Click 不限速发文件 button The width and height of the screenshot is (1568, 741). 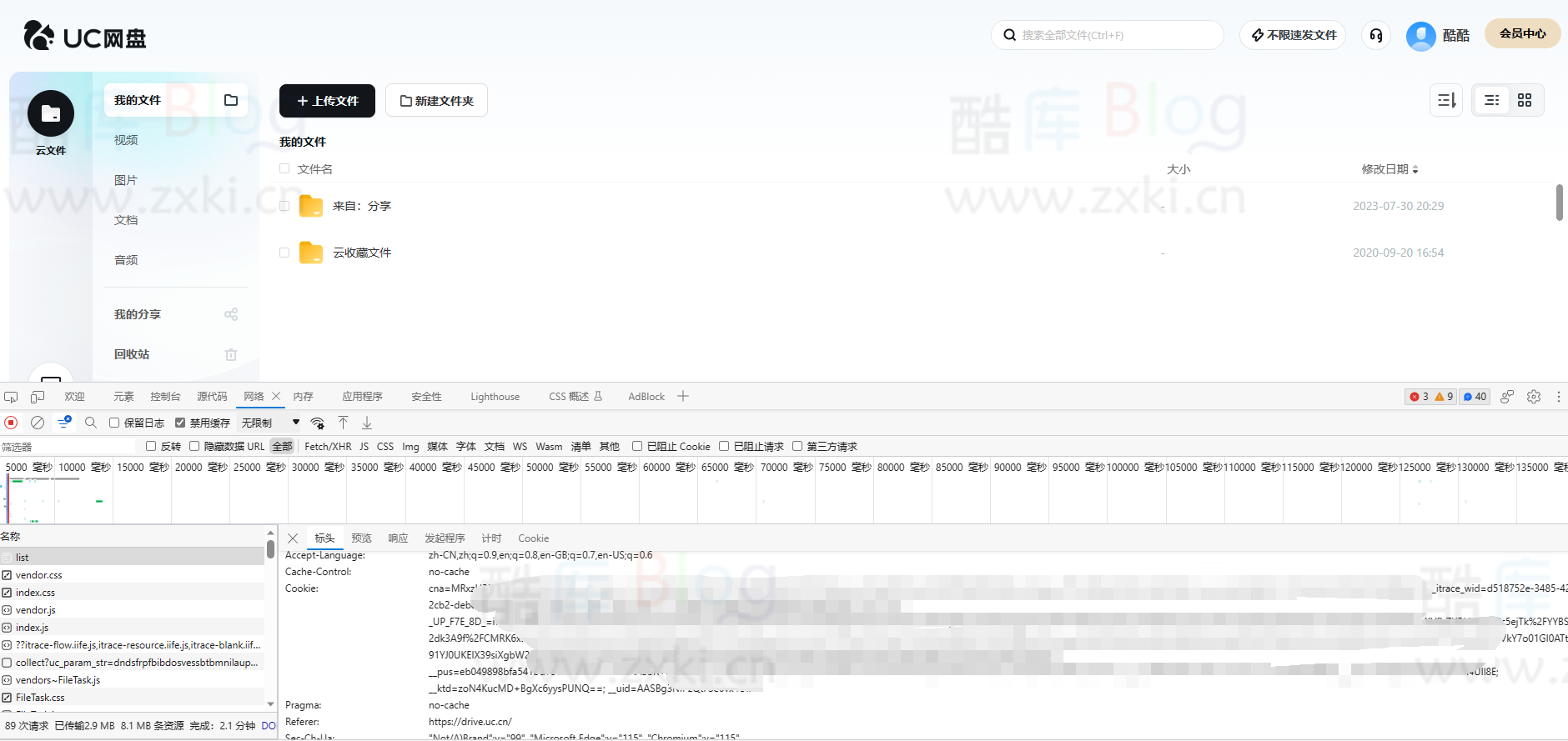(1293, 35)
